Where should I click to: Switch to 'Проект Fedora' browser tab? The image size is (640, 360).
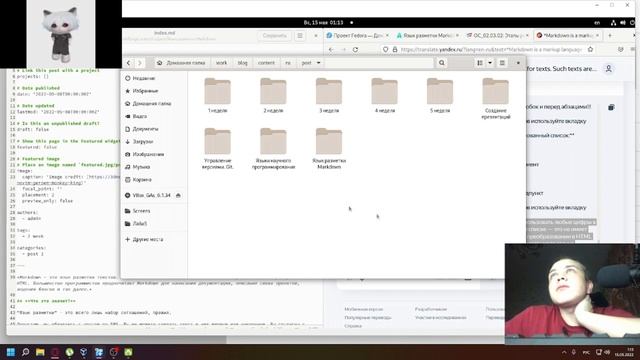[x=358, y=36]
